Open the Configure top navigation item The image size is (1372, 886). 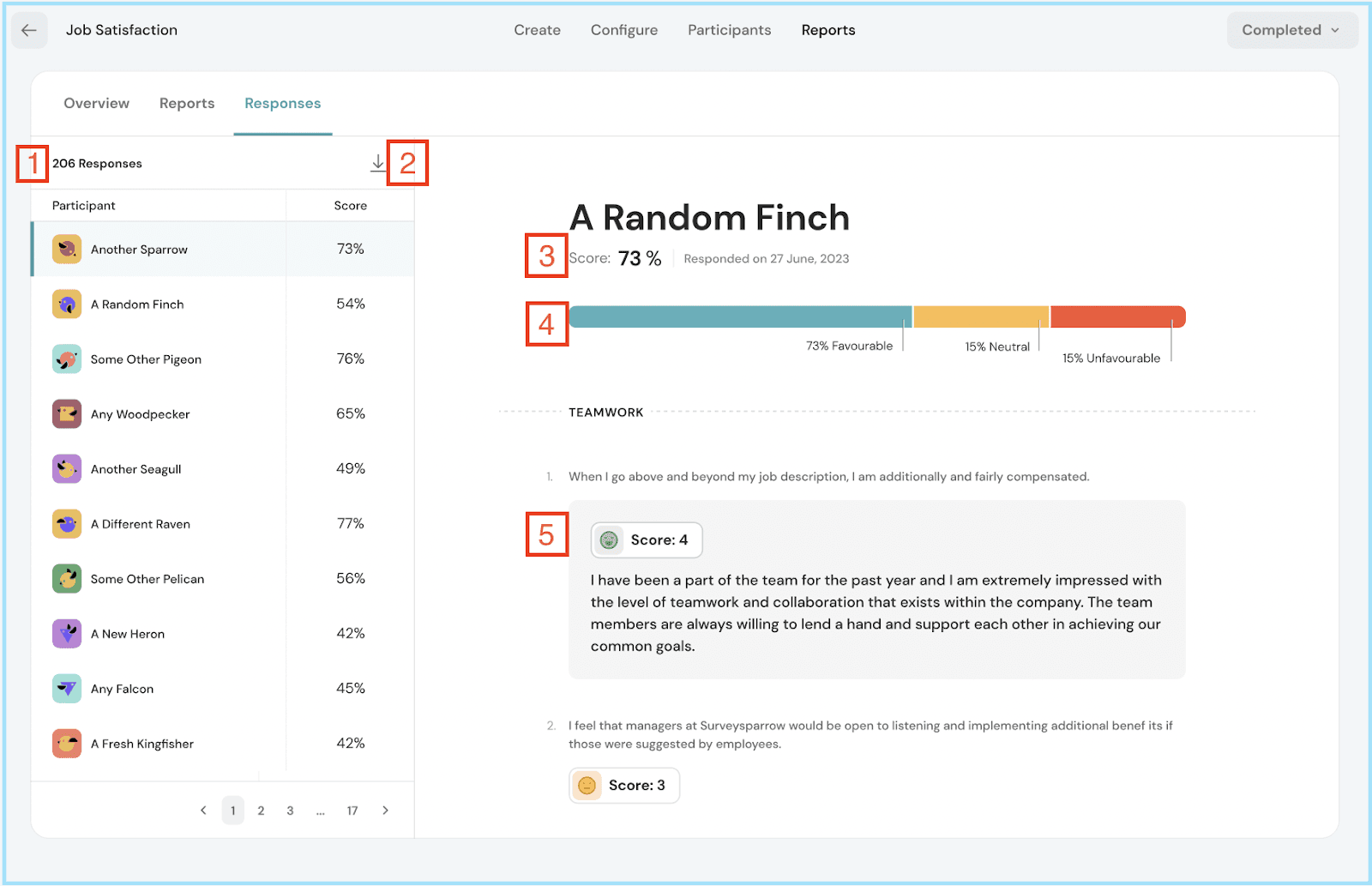point(623,30)
